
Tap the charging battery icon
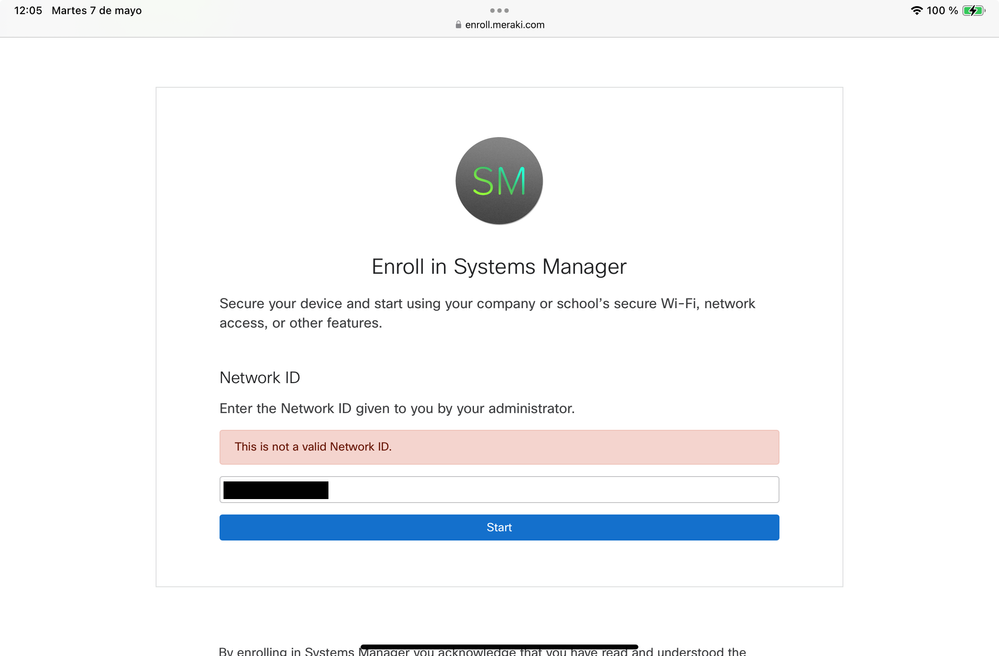tap(974, 10)
